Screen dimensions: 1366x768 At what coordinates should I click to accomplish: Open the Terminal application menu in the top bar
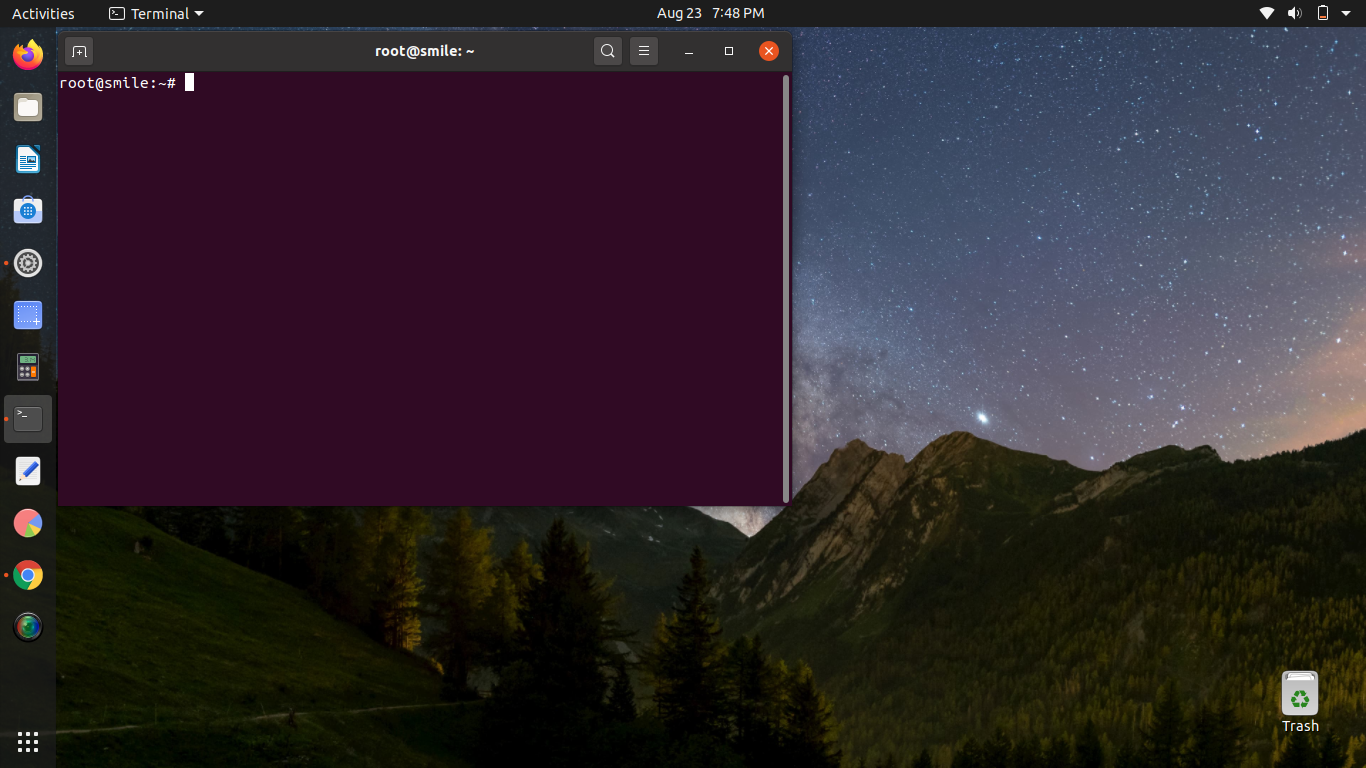point(155,13)
